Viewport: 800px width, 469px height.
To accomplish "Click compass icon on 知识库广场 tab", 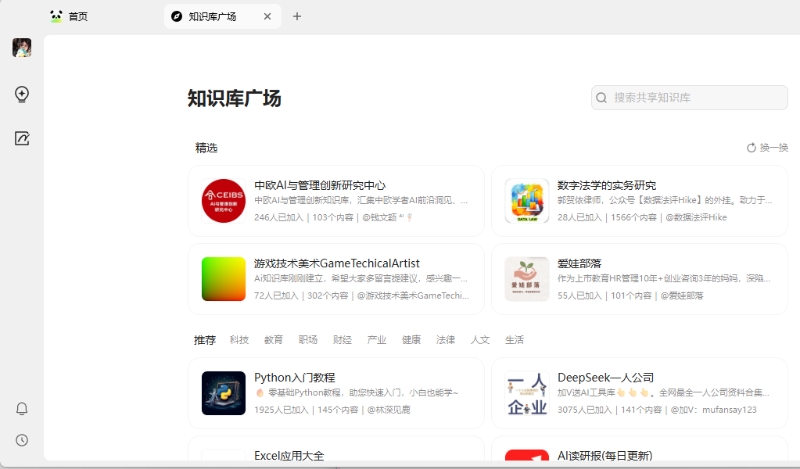I will [177, 16].
